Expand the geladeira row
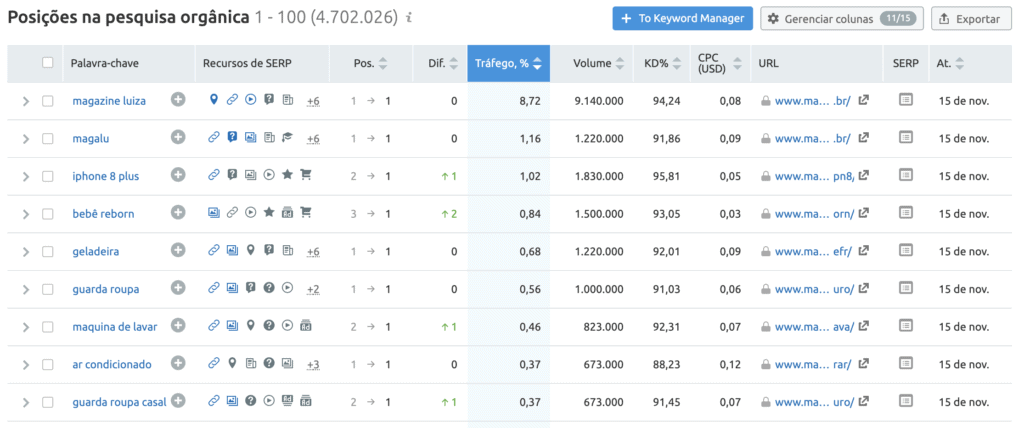 (26, 252)
